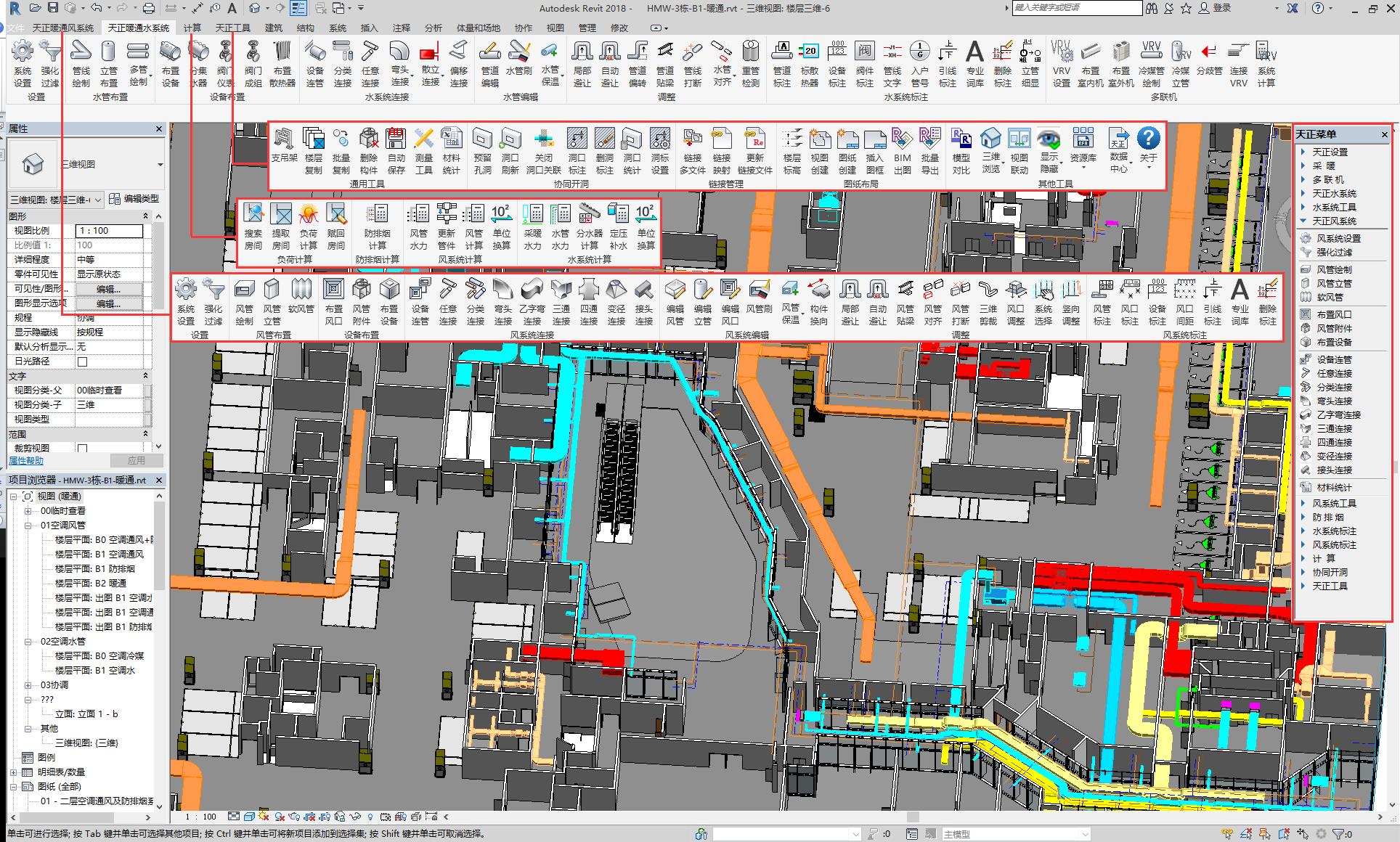Click the 编辑类型 button
1400x842 pixels.
pyautogui.click(x=134, y=199)
